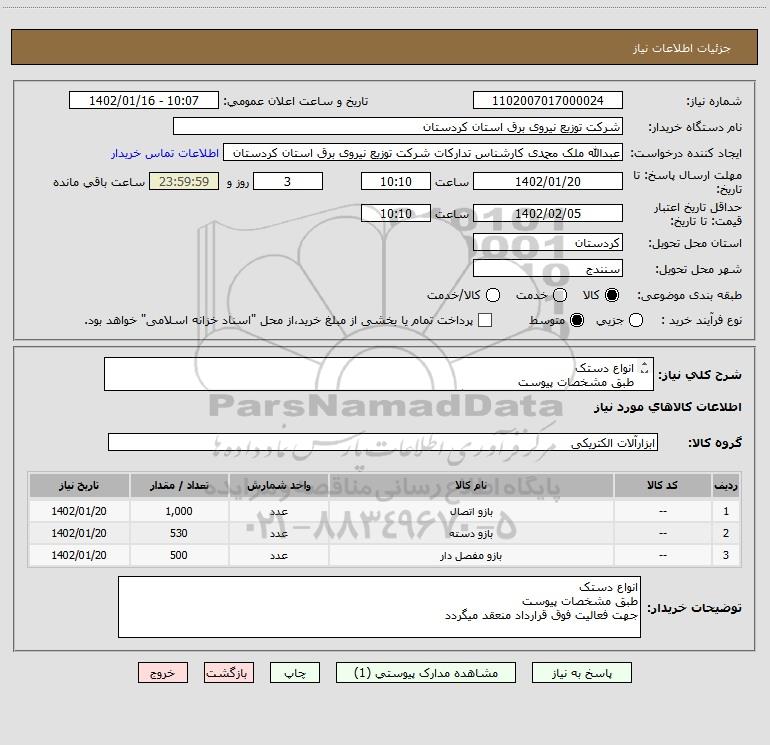Click the نام دستگاه خریدار field
This screenshot has height=745, width=770.
[x=398, y=126]
